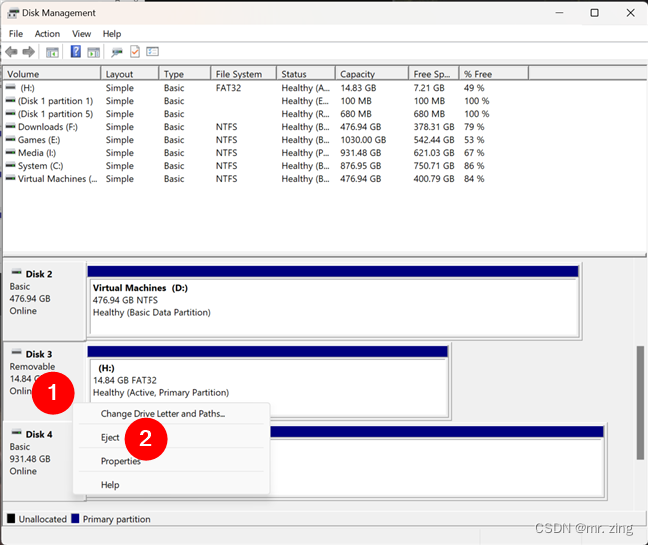Click the vertical scrollbar thumb in disk pane
648x545 pixels.
[640, 403]
